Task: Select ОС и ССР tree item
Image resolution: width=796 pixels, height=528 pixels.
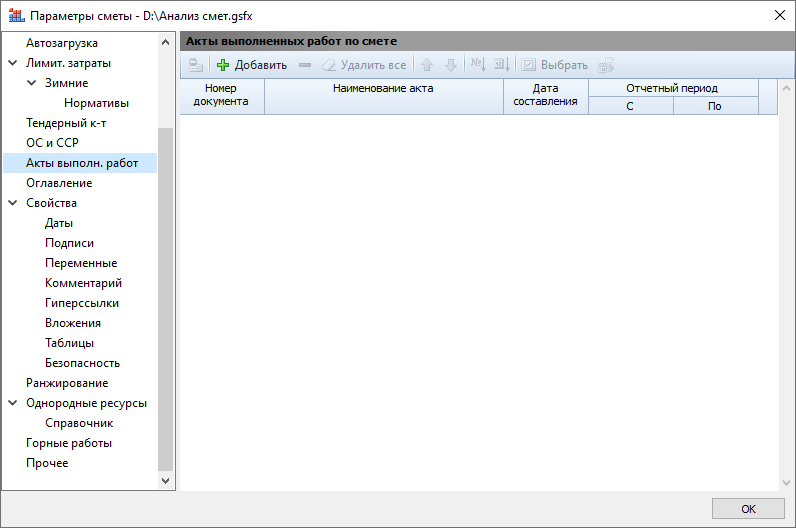Action: [x=52, y=143]
